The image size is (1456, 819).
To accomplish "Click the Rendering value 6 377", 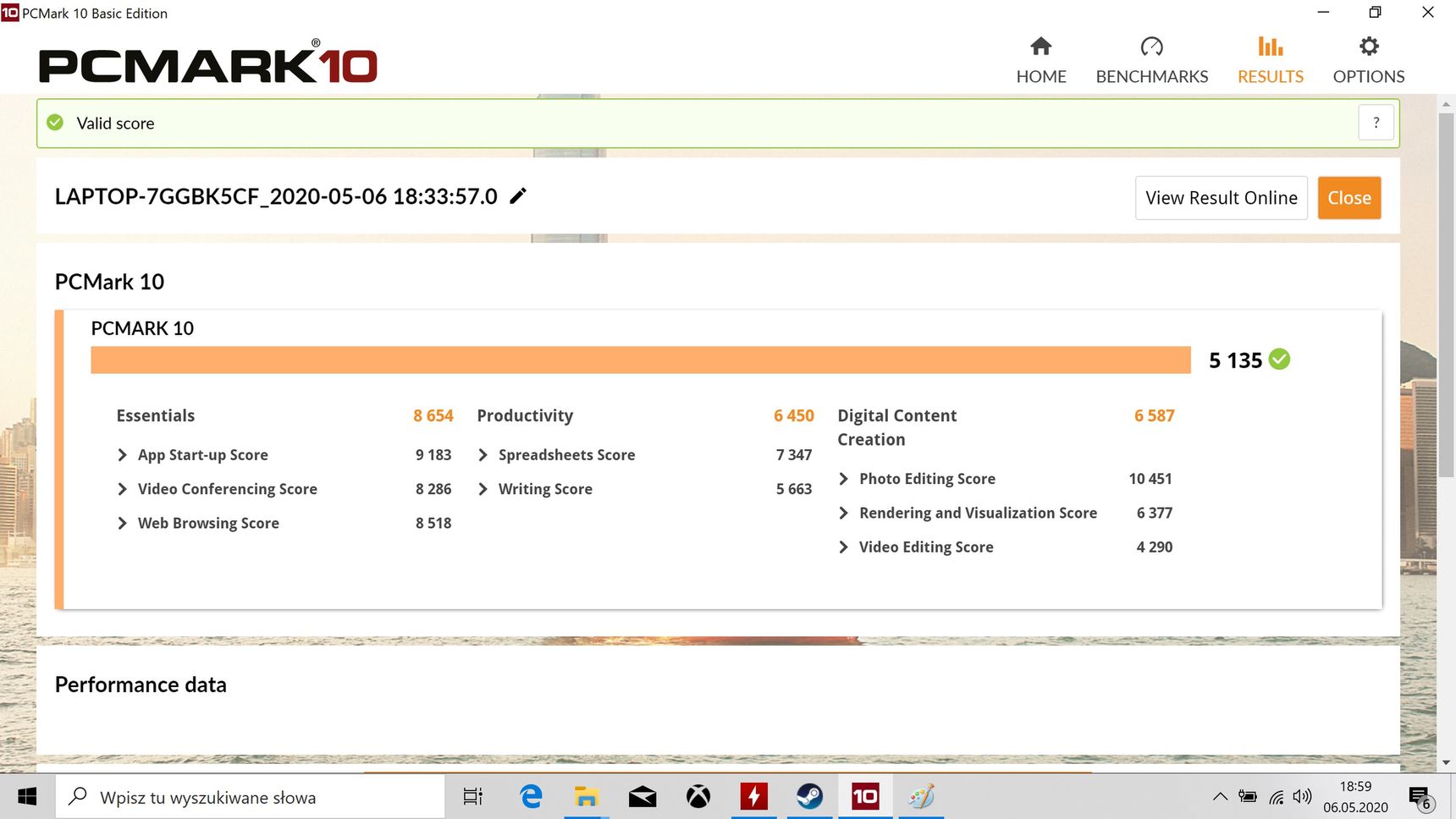I will coord(1155,513).
